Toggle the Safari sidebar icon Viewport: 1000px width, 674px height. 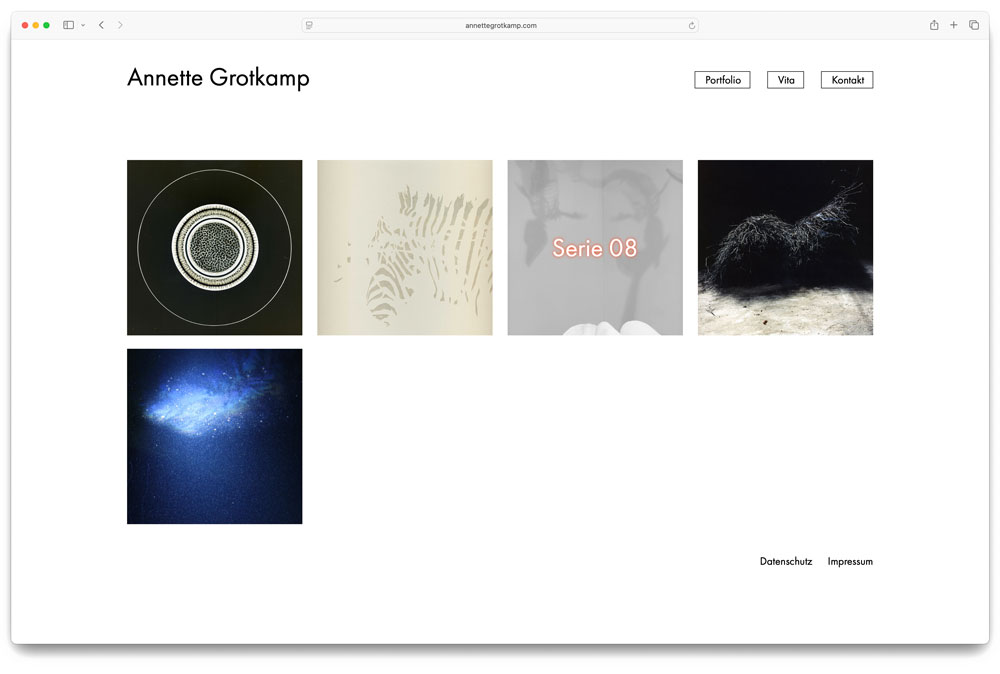click(68, 25)
